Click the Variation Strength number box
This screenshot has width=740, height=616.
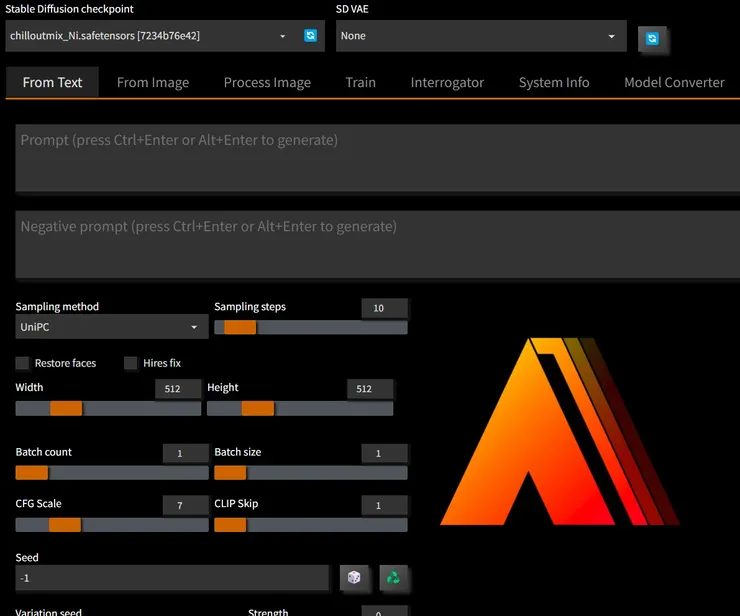384,611
